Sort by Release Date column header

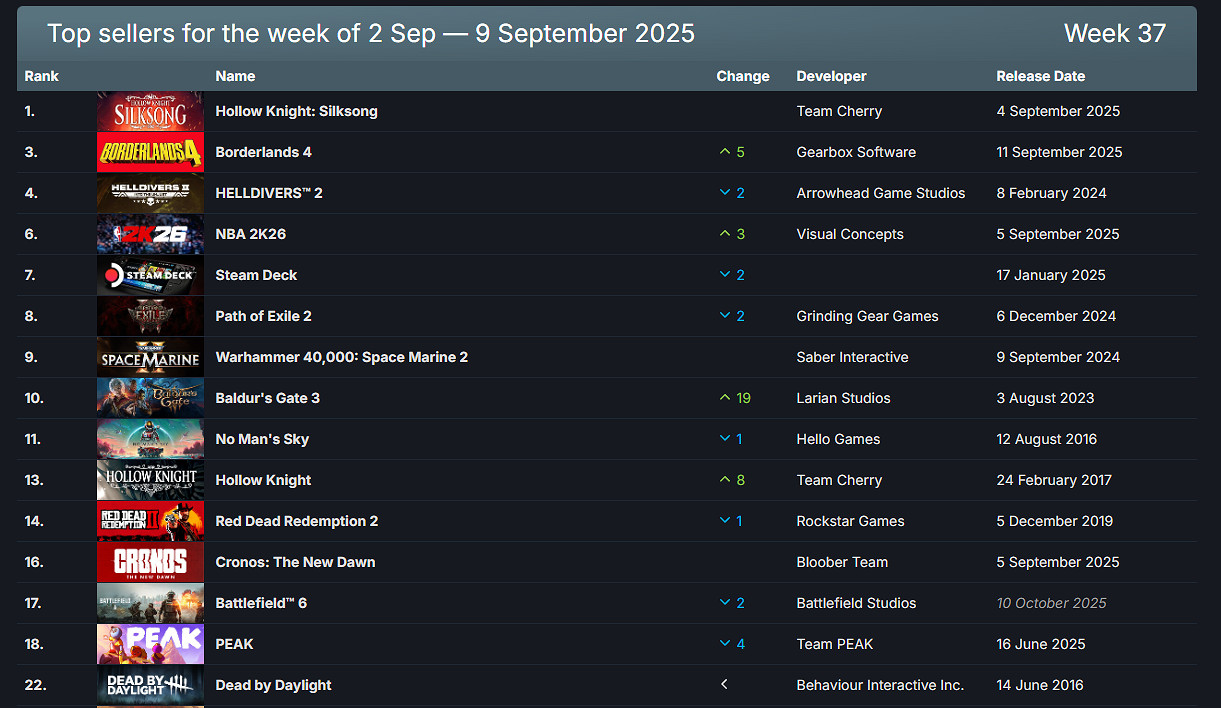click(1040, 76)
